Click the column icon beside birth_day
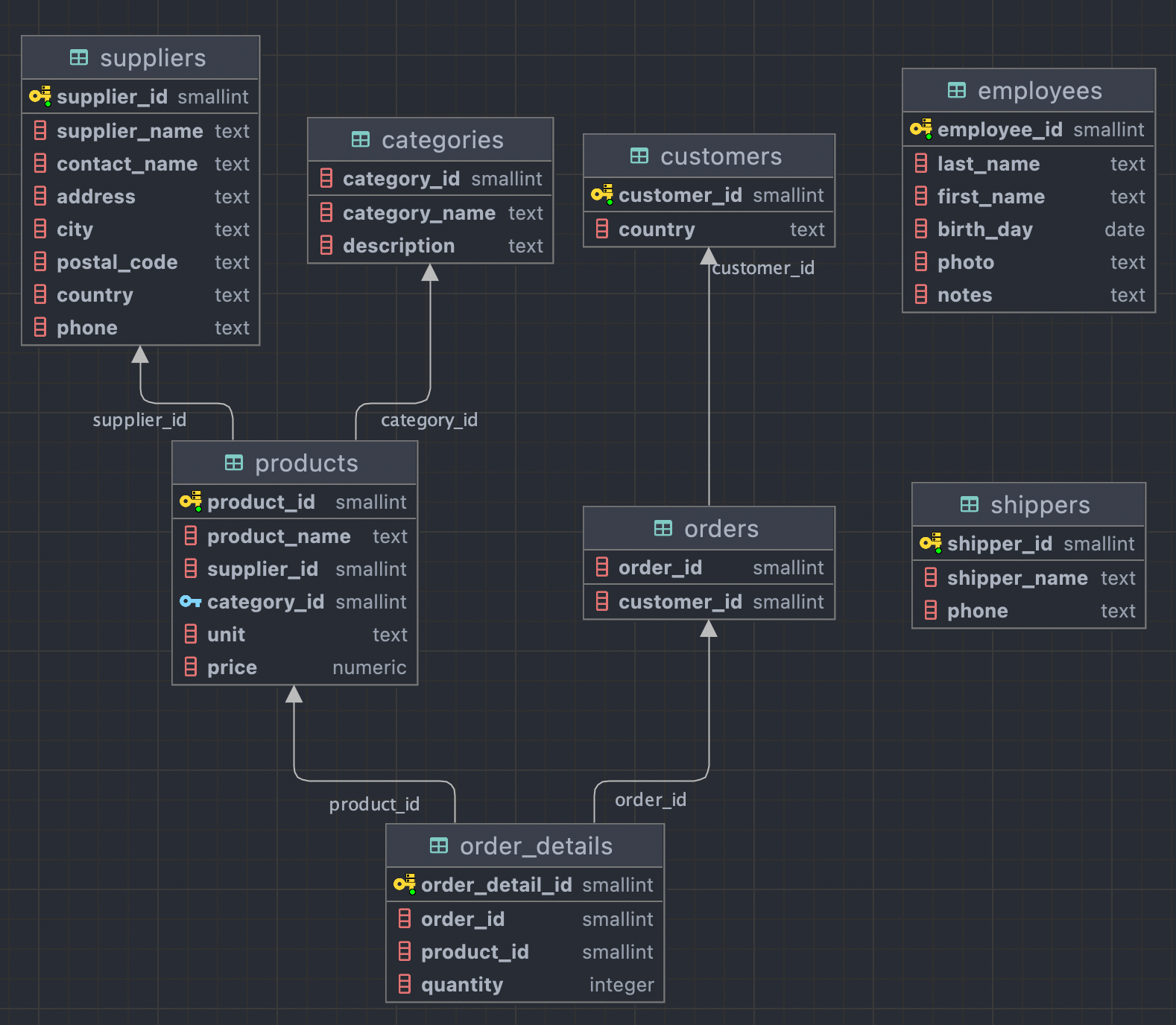Screen dimensions: 1176x1025 (x=921, y=229)
